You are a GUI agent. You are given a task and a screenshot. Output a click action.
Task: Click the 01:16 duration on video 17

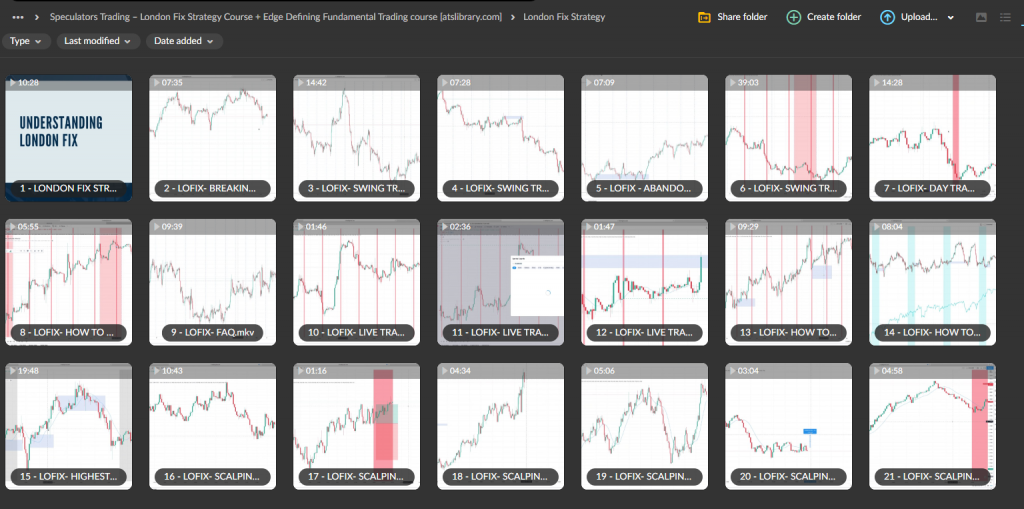315,371
